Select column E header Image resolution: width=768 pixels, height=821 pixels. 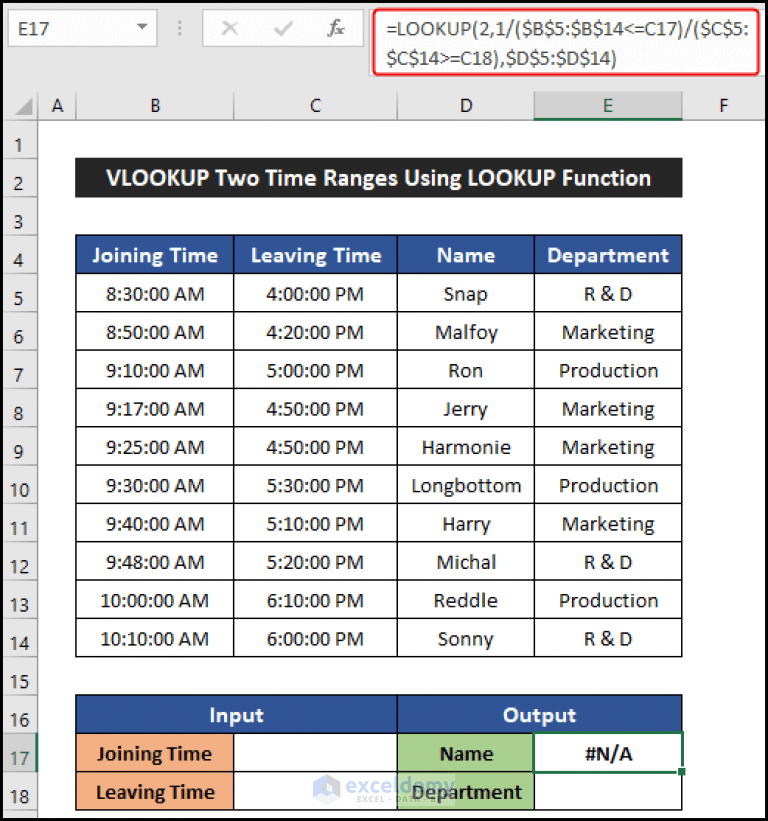pyautogui.click(x=608, y=106)
